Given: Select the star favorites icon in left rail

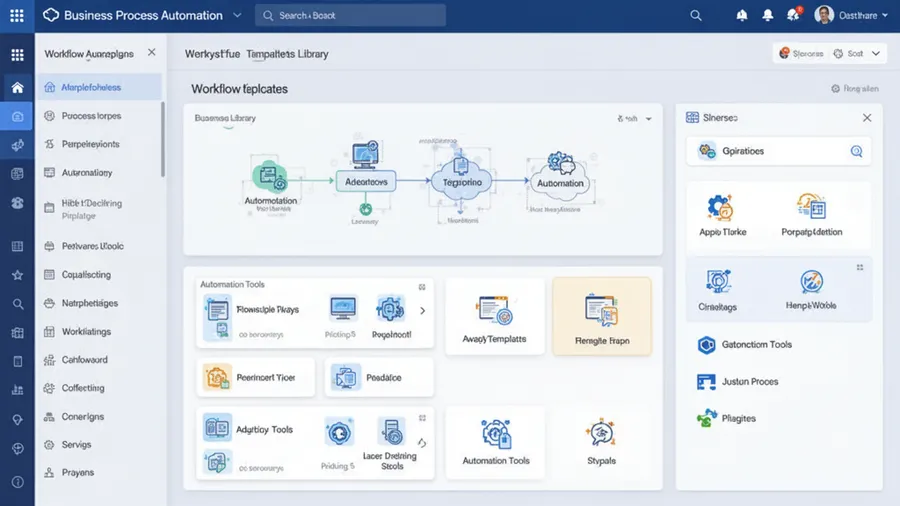Looking at the screenshot, I should coord(17,275).
